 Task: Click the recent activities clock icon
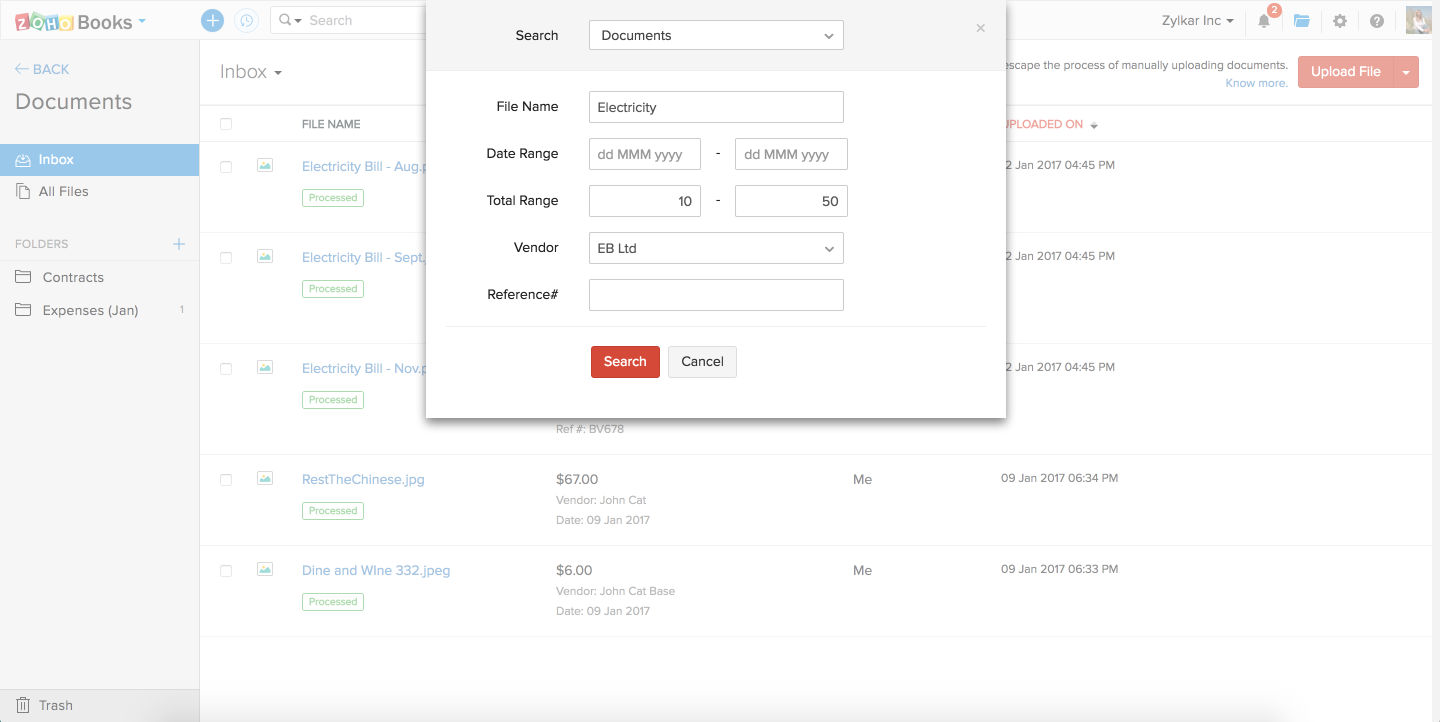(247, 20)
